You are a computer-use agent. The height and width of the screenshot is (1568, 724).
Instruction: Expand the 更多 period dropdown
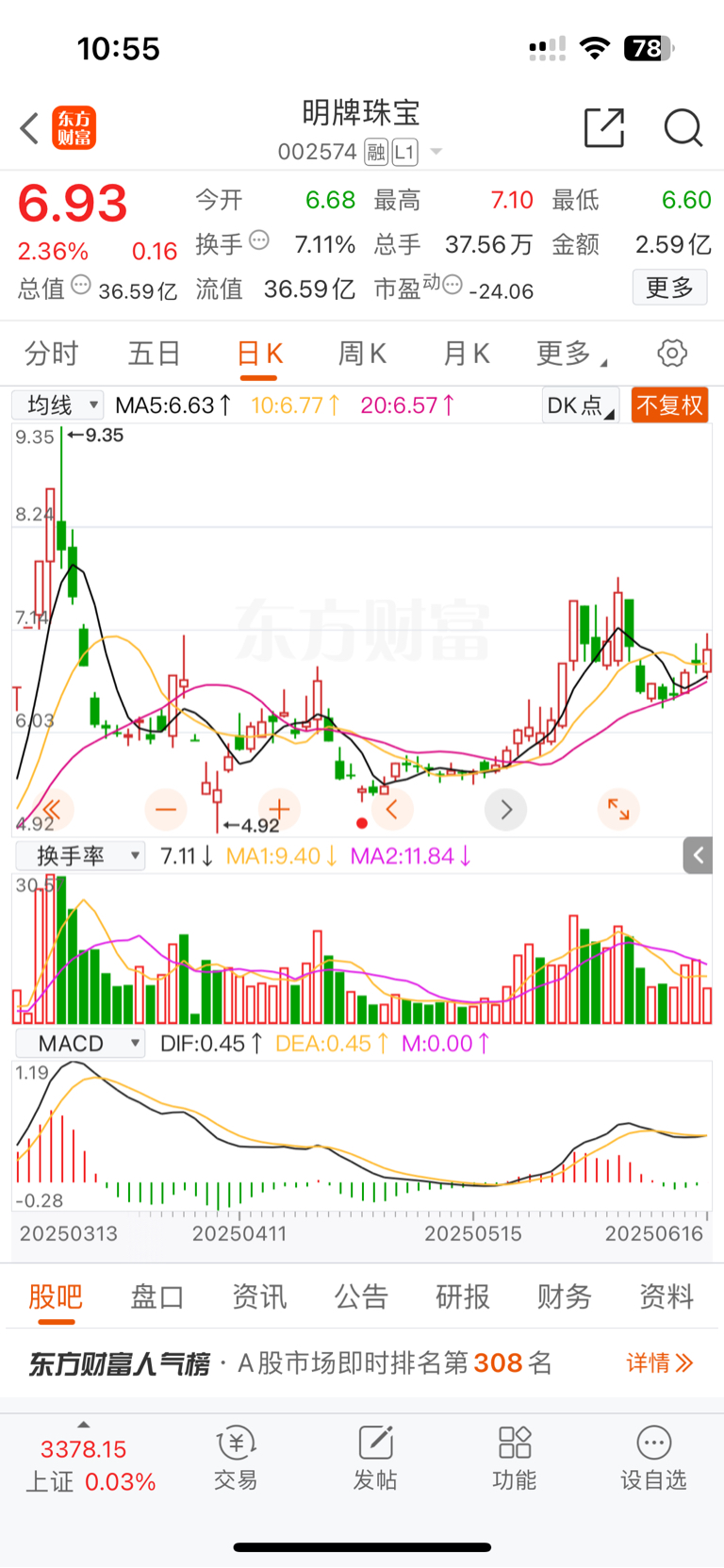pyautogui.click(x=571, y=354)
